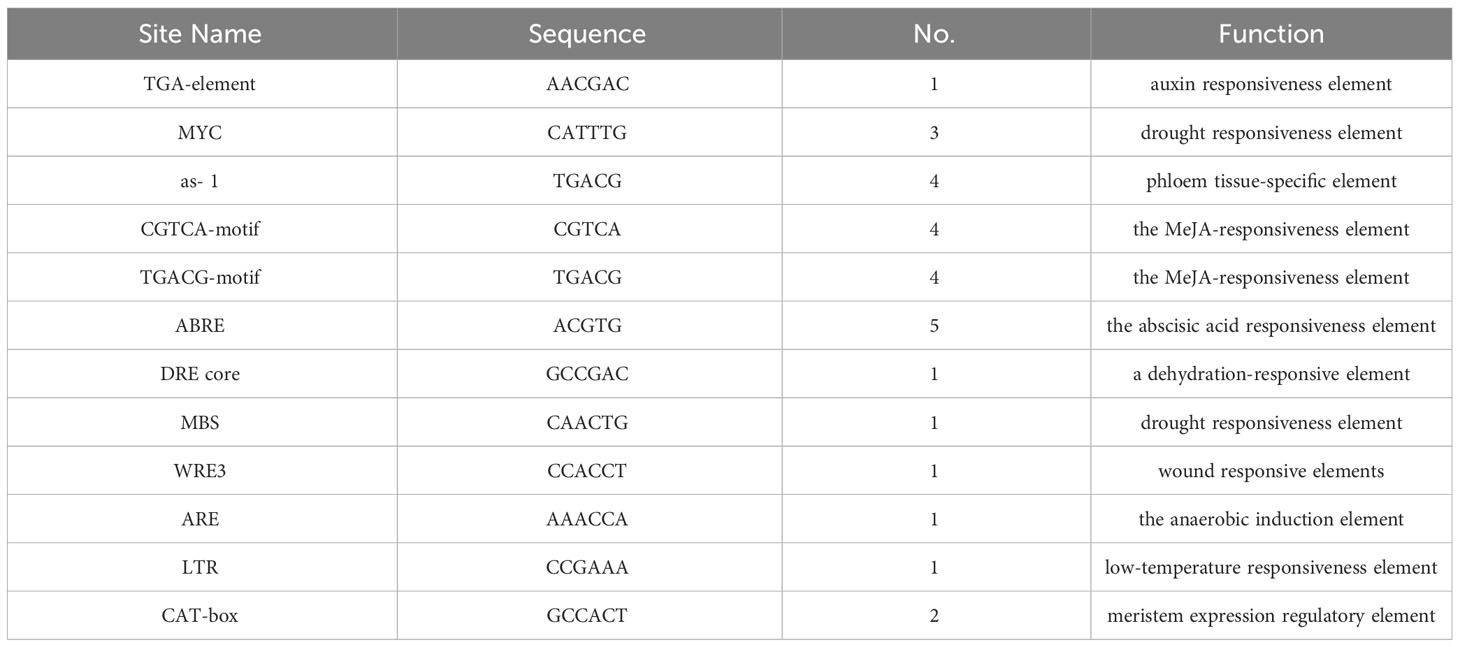This screenshot has height=647, width=1460.
Task: Select meristem expression regulatory element cell
Action: tap(1271, 616)
